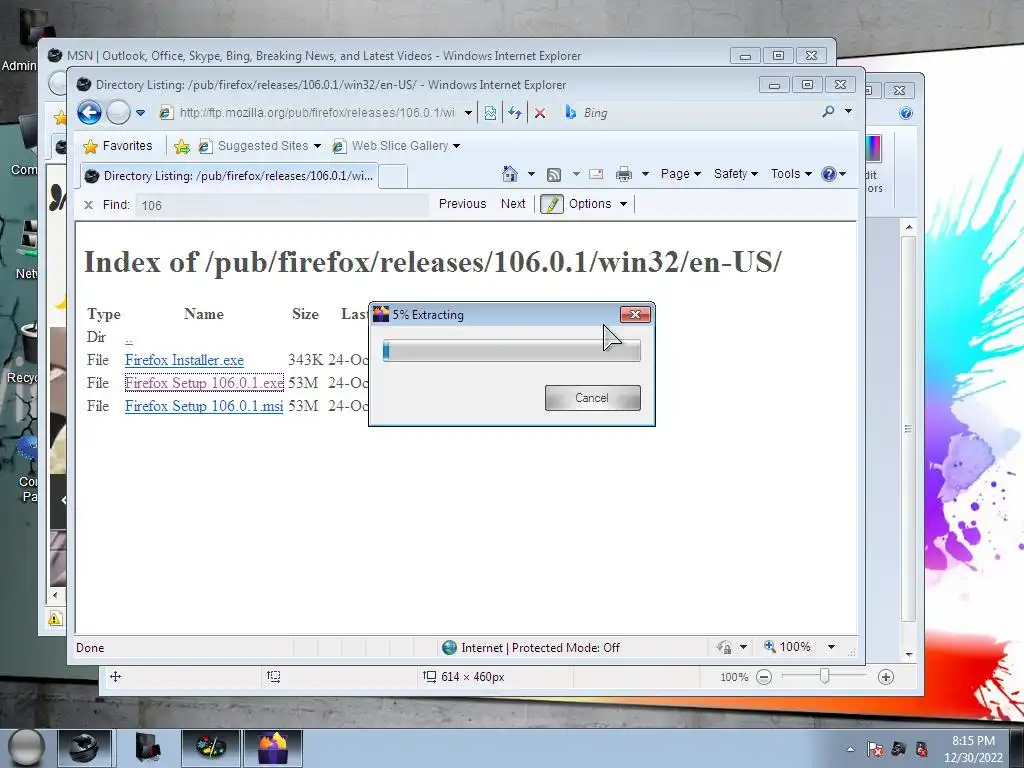Open the Windows Start orb
The height and width of the screenshot is (768, 1024).
pos(26,747)
